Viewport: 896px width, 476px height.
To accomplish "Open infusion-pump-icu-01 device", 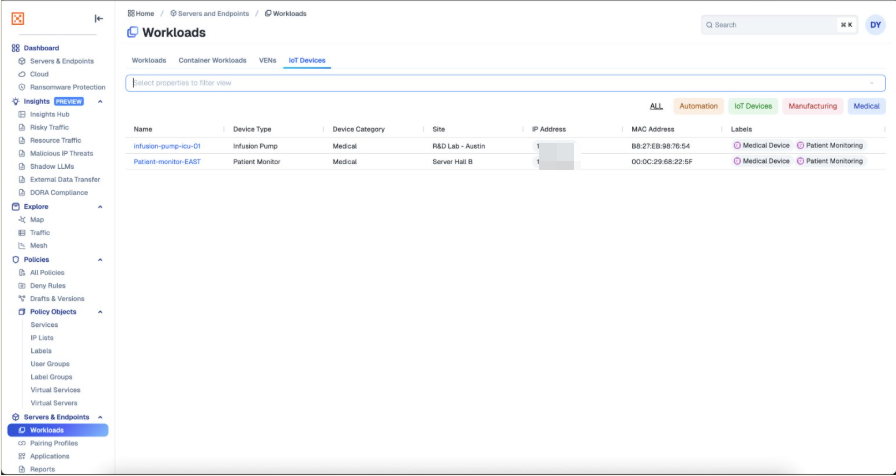I will (167, 146).
